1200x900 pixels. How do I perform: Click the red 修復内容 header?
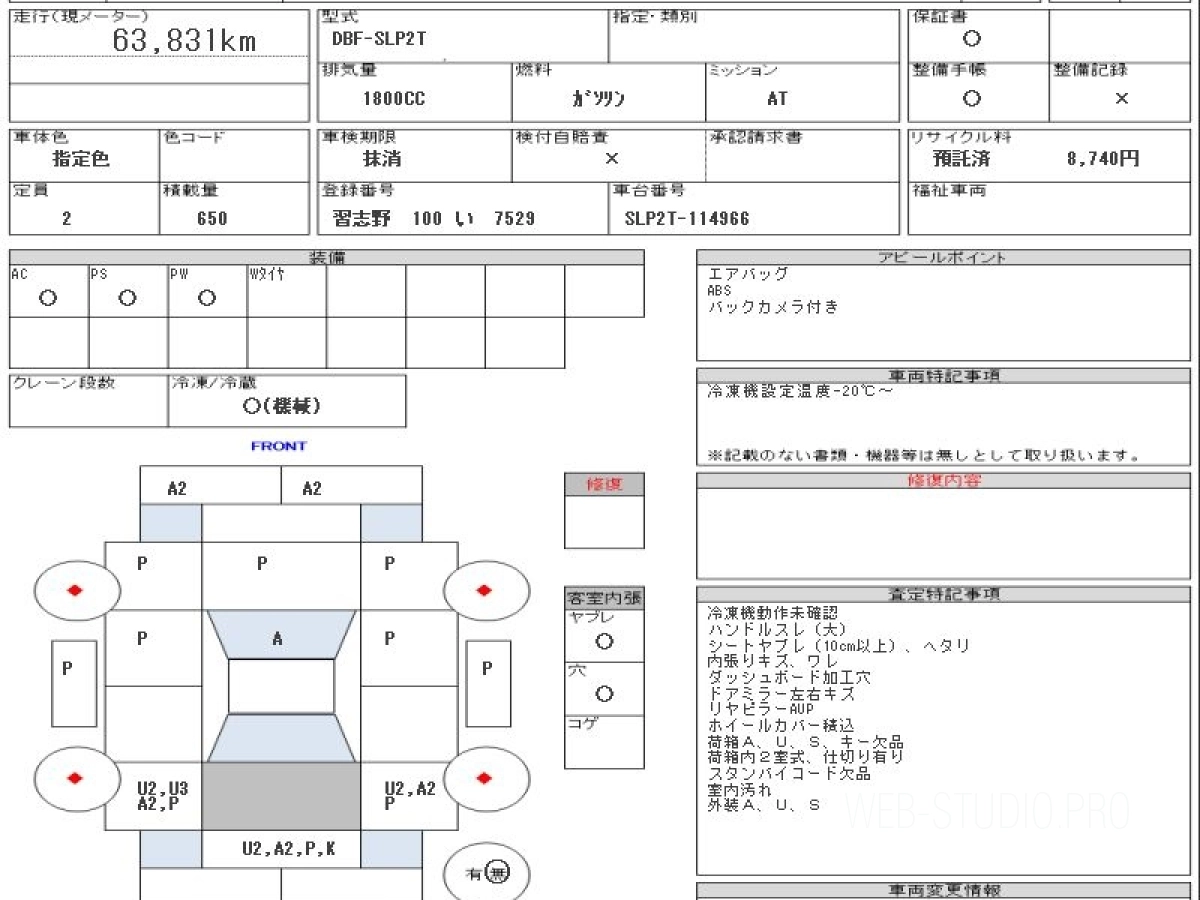[943, 481]
